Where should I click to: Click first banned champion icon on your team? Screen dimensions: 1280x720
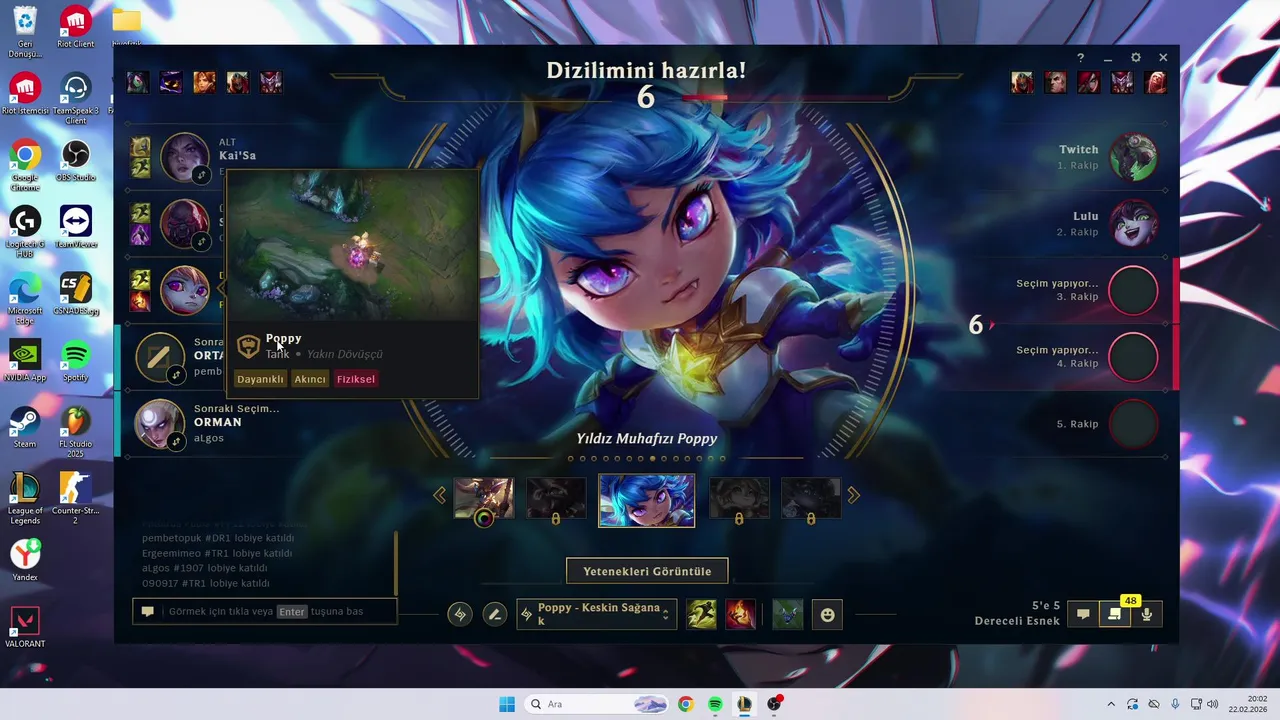click(x=137, y=82)
